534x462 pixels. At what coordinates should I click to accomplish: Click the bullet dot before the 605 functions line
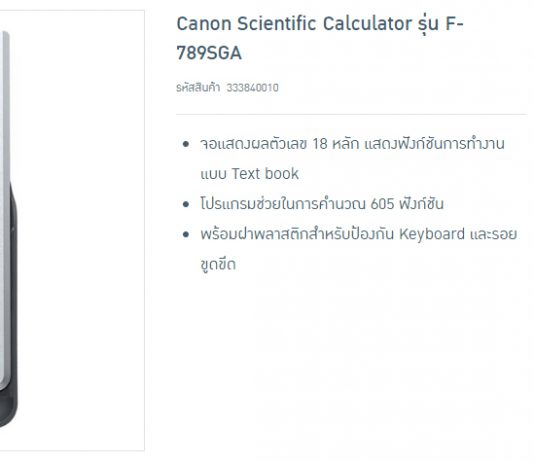point(186,204)
